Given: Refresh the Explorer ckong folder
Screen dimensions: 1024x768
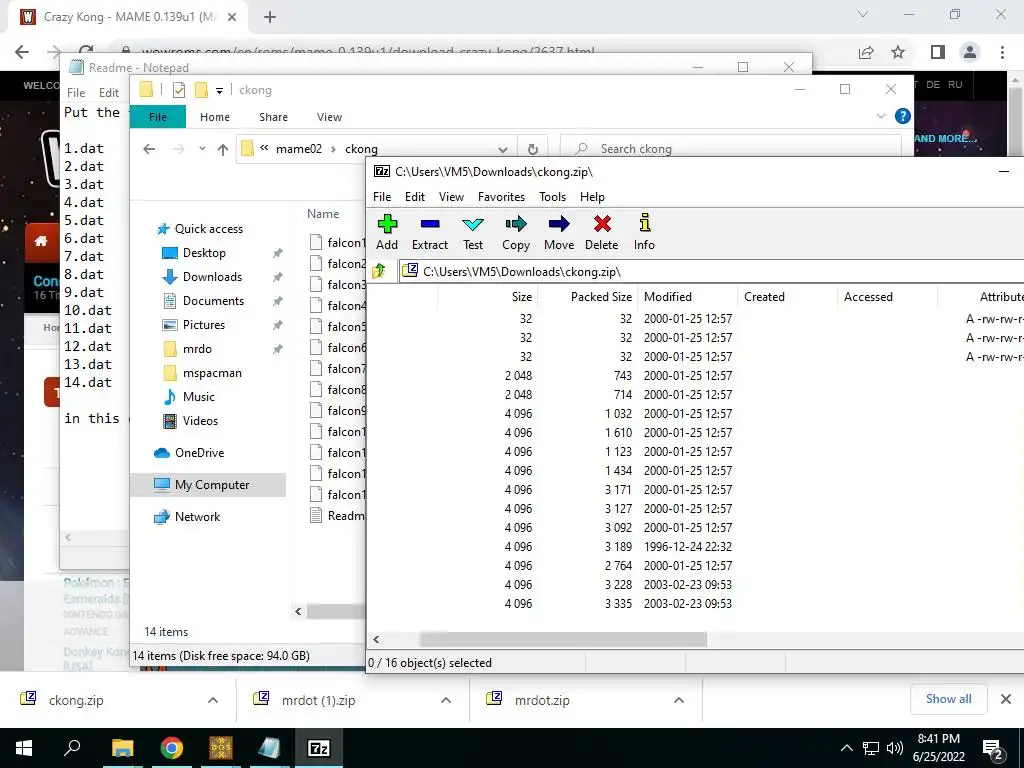Looking at the screenshot, I should coord(532,149).
